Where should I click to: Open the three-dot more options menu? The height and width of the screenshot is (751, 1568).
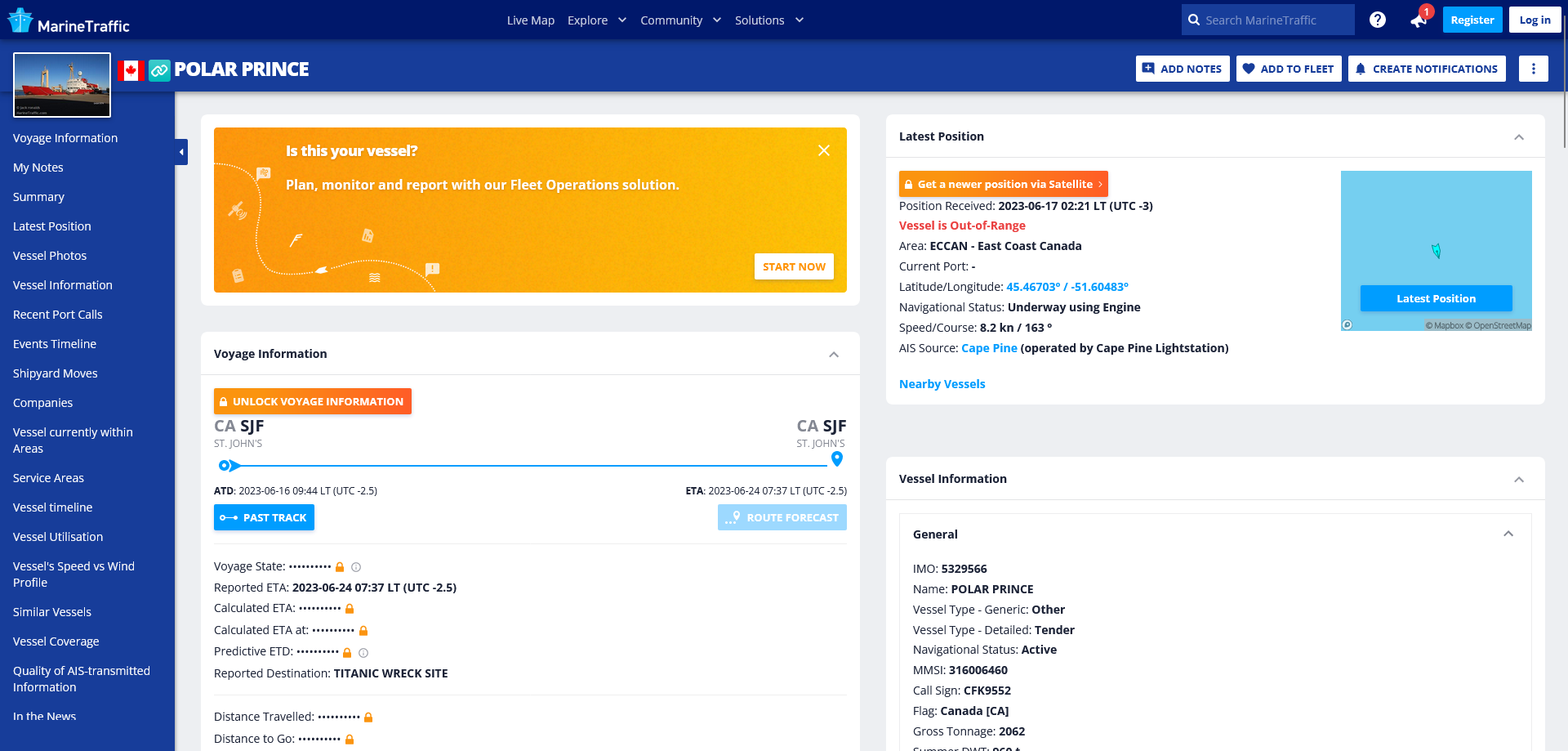pyautogui.click(x=1533, y=69)
